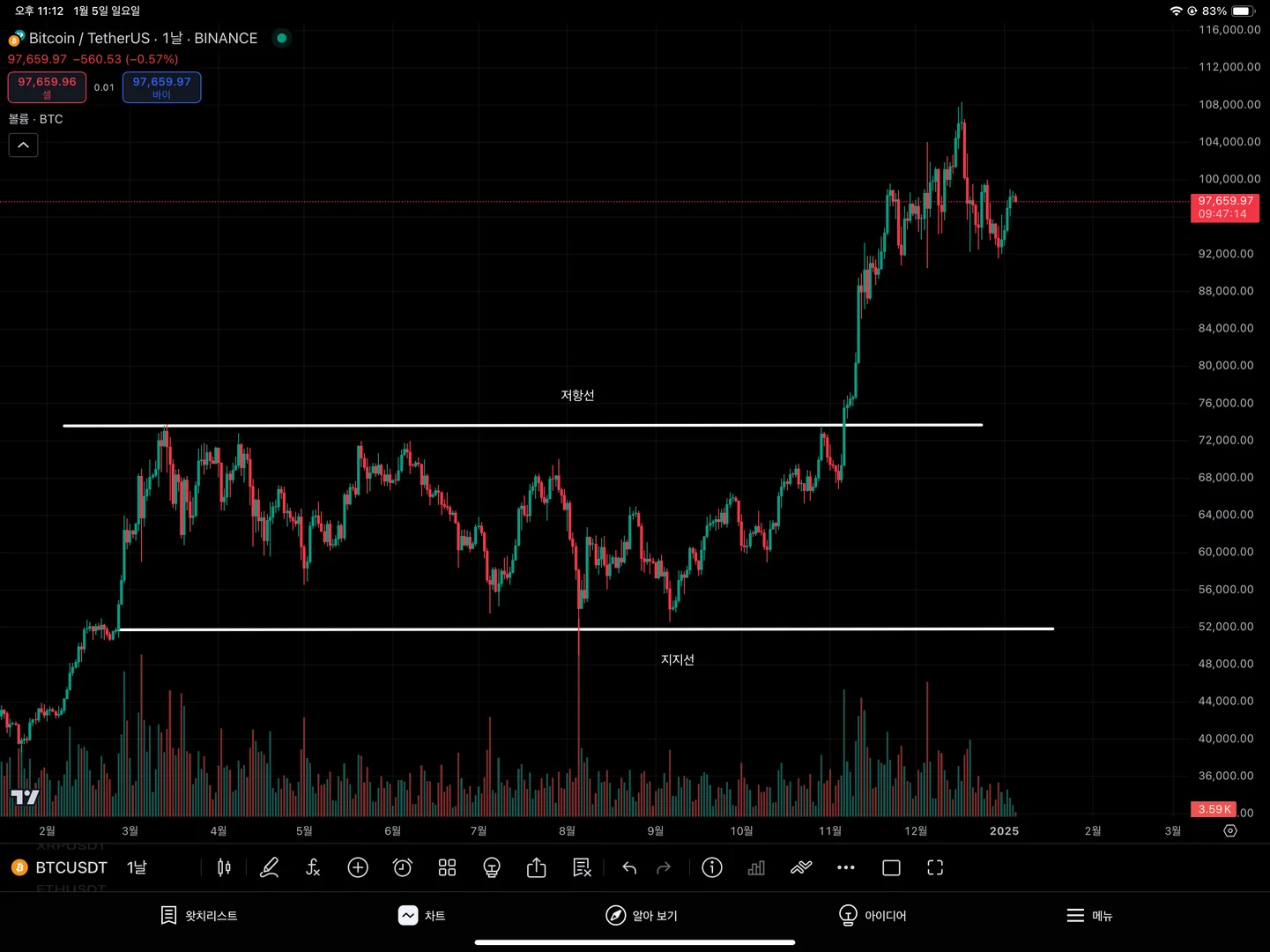The width and height of the screenshot is (1270, 952).
Task: Open the indicators fx menu
Action: [313, 868]
